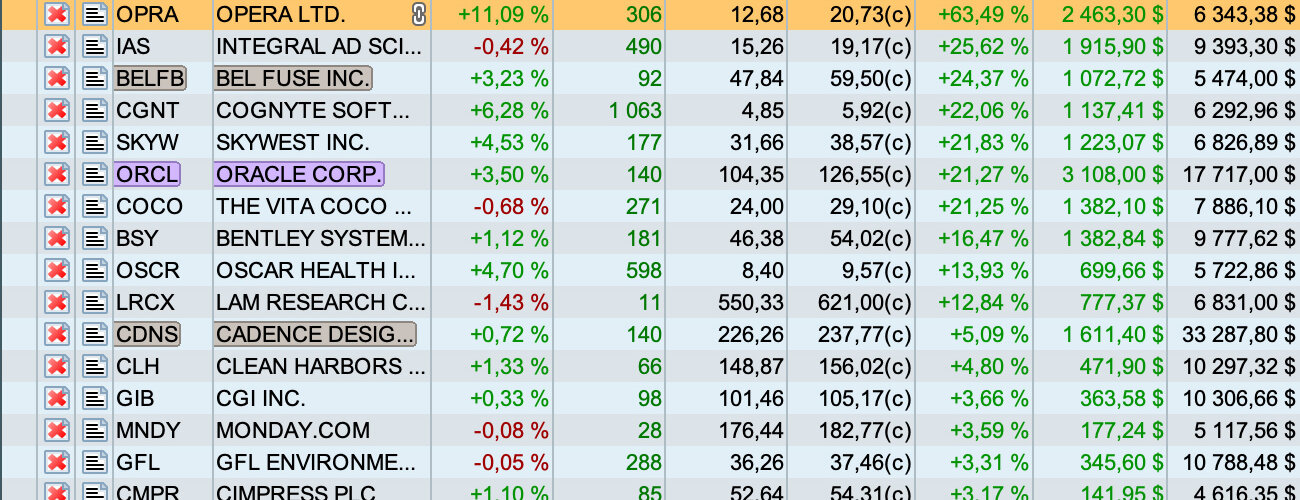1300x500 pixels.
Task: Show the SKYW notes document icon
Action: pyautogui.click(x=95, y=143)
